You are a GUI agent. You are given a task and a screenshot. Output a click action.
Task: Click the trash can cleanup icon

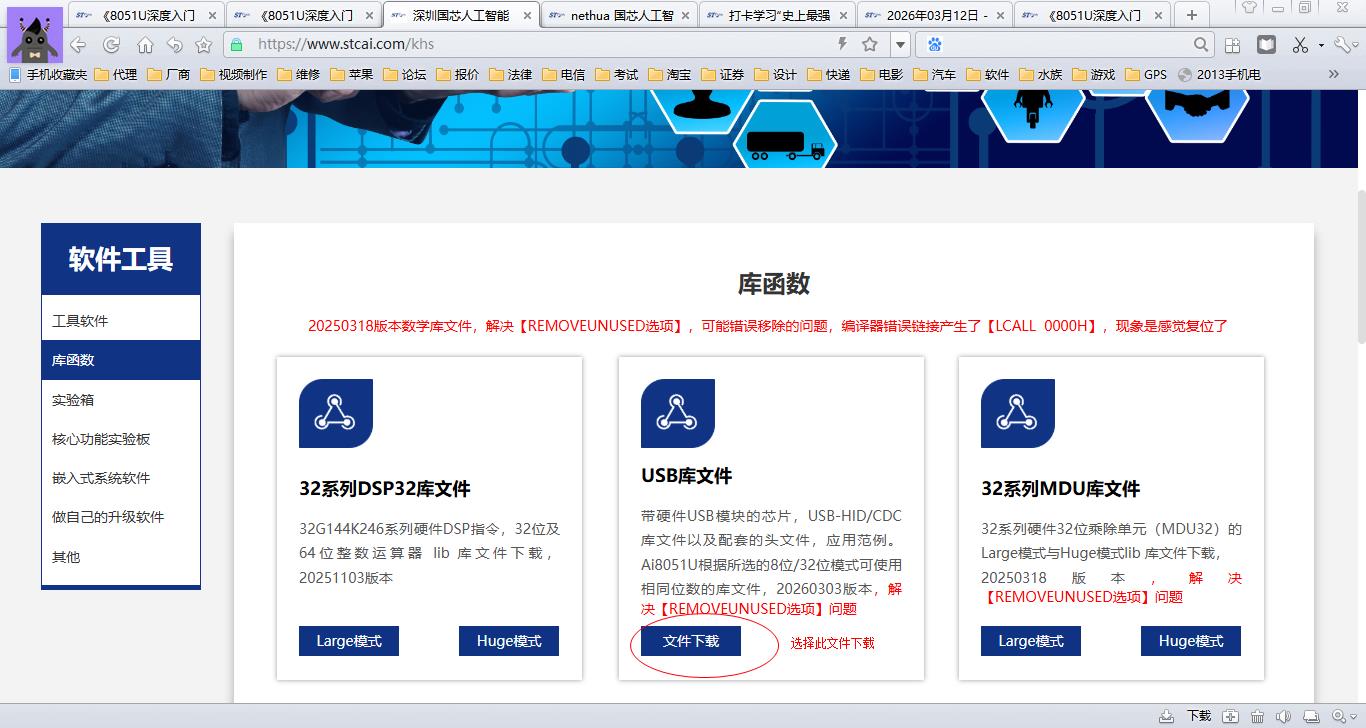coord(1257,716)
